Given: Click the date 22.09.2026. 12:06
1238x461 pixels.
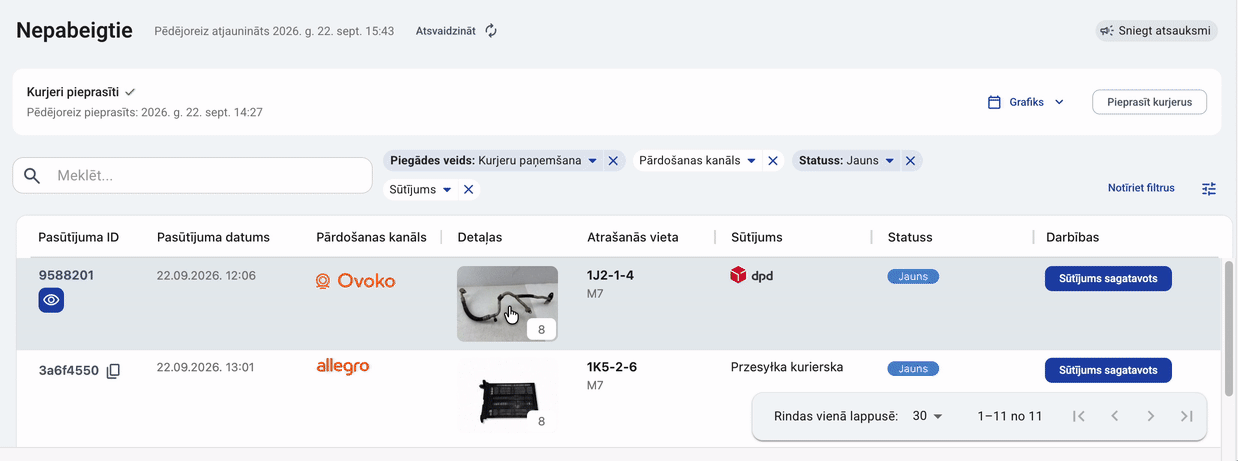Looking at the screenshot, I should pos(207,275).
